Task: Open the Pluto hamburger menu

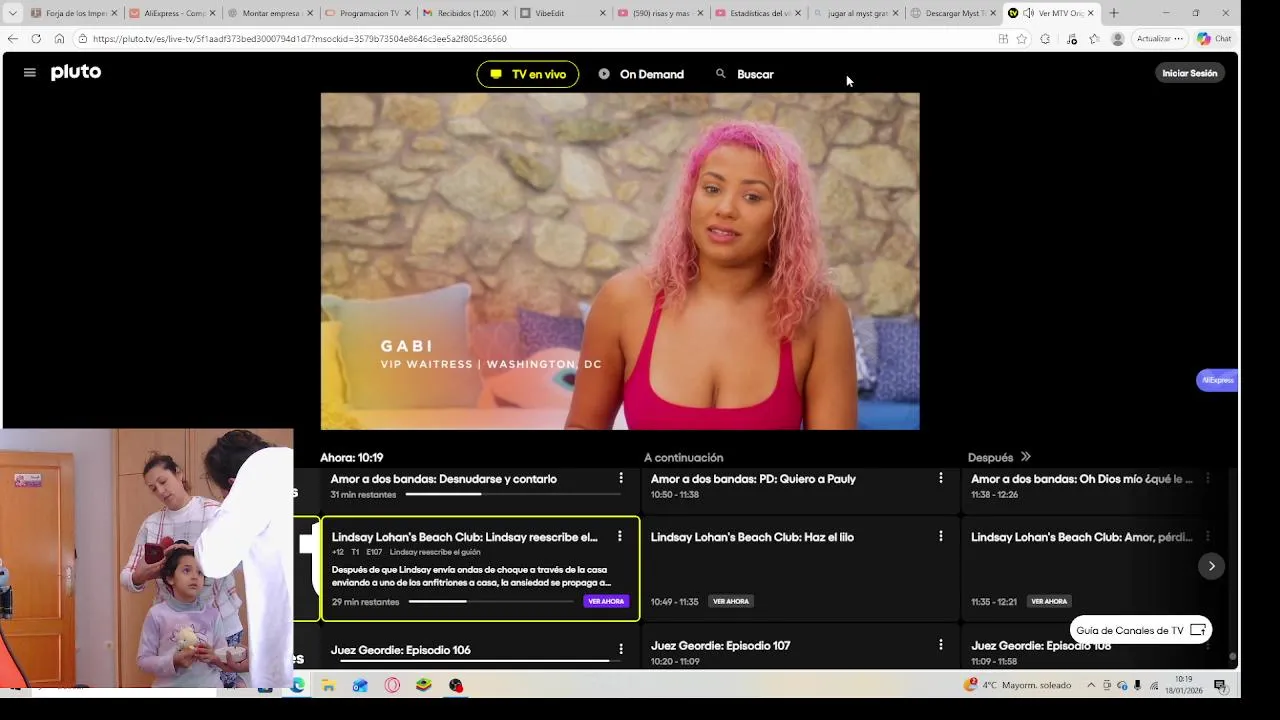Action: click(30, 73)
